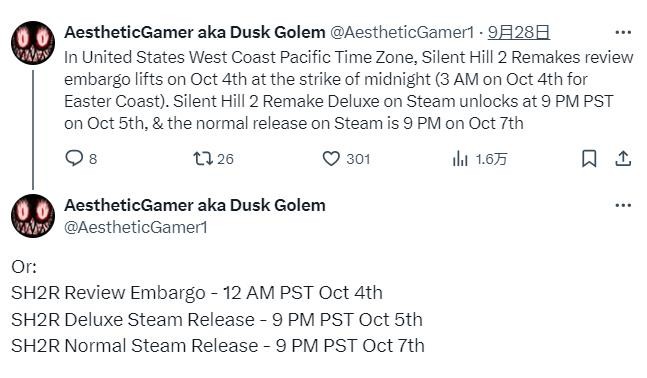Click @AestheticGamer1 handle beside the date

coord(402,32)
